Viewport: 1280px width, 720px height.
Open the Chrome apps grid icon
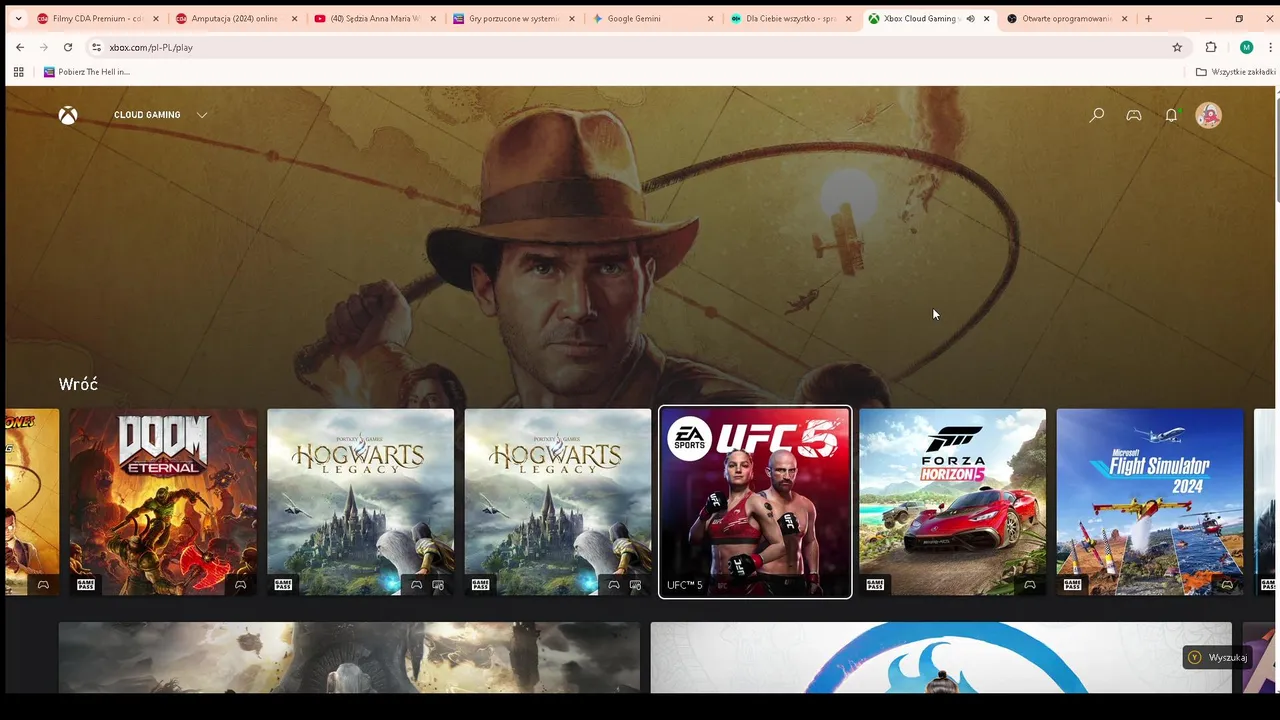pos(18,72)
